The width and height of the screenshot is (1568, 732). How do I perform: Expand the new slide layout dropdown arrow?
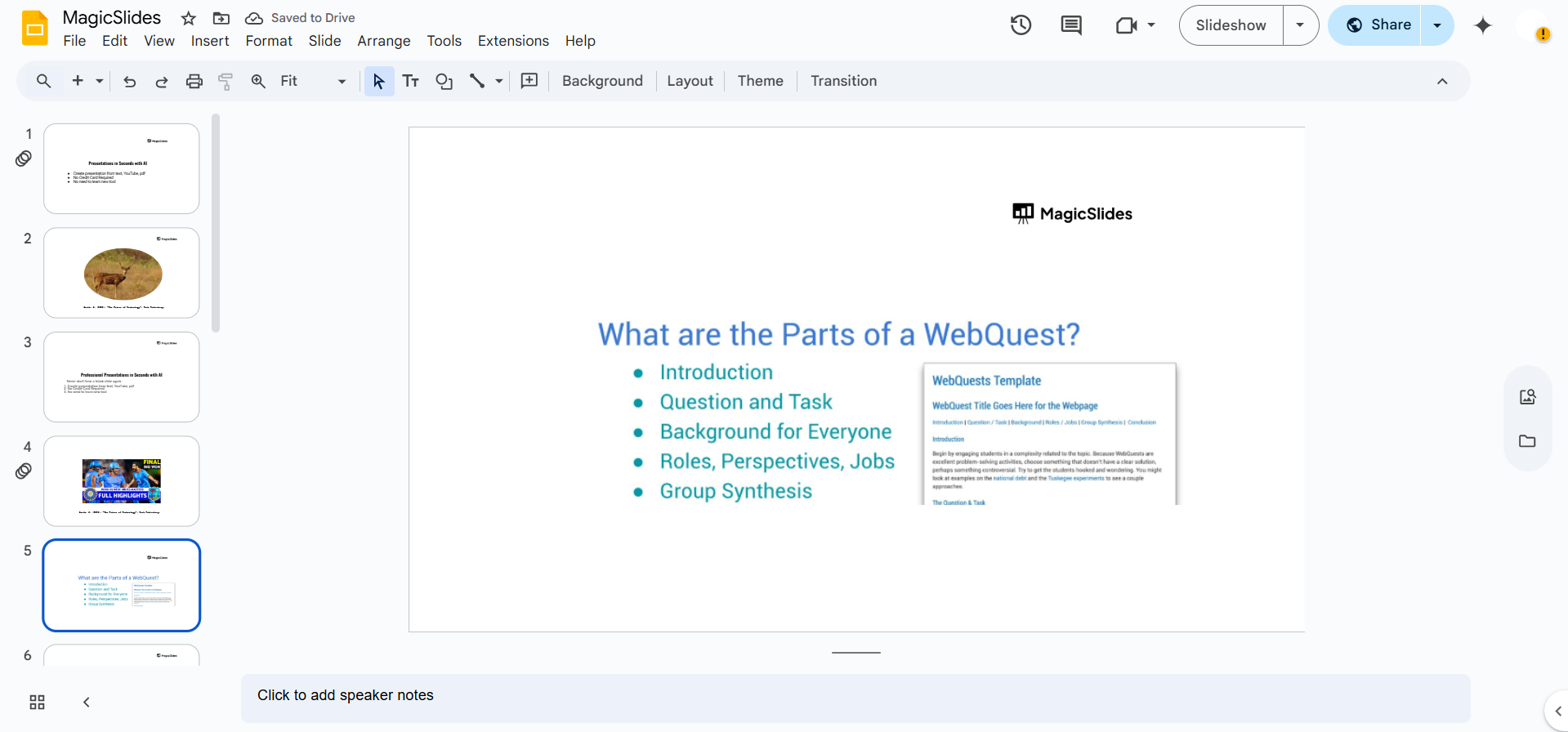[x=99, y=81]
